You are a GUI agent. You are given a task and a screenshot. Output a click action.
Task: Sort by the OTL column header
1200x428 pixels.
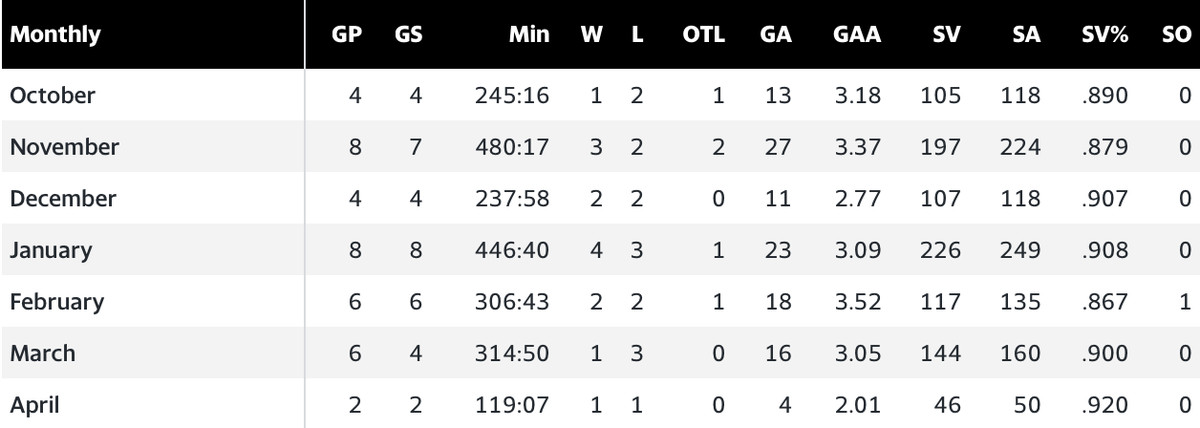tap(703, 35)
